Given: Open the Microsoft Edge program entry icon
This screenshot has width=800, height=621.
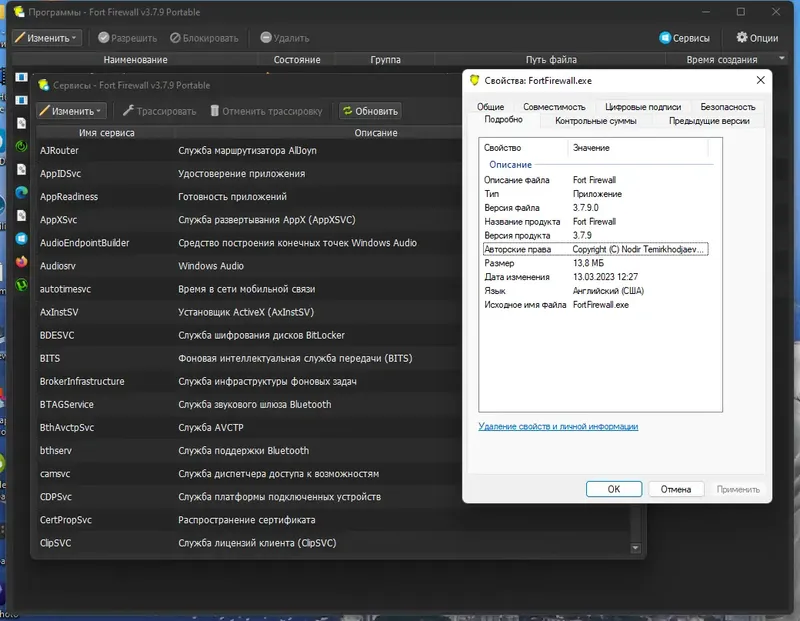Looking at the screenshot, I should point(21,192).
